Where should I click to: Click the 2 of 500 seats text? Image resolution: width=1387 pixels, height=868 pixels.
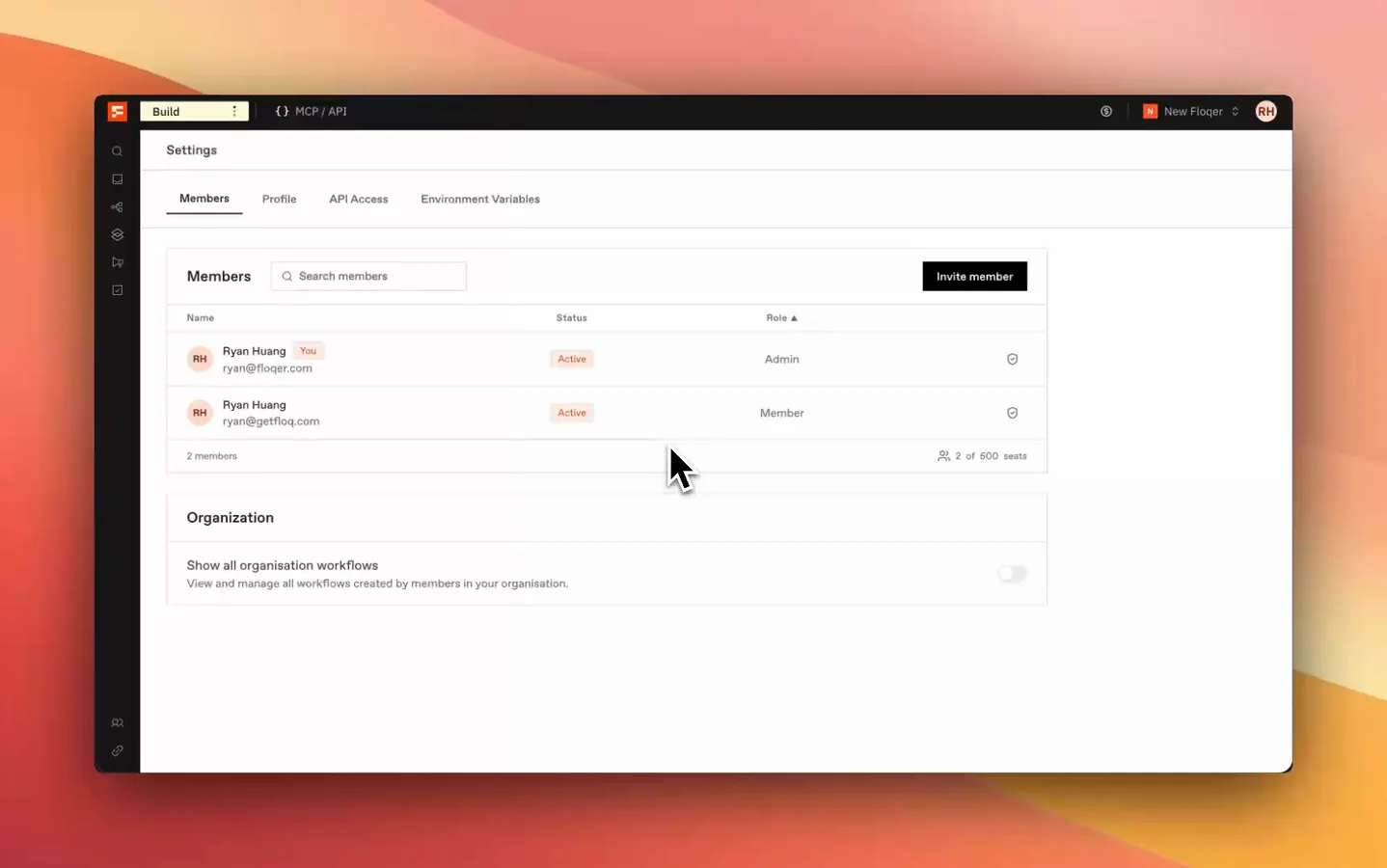982,456
